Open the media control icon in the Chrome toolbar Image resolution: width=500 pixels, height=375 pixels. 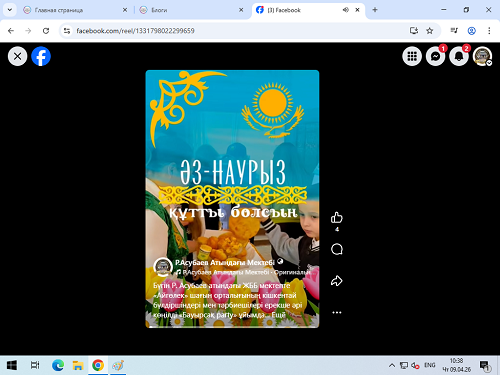click(454, 31)
